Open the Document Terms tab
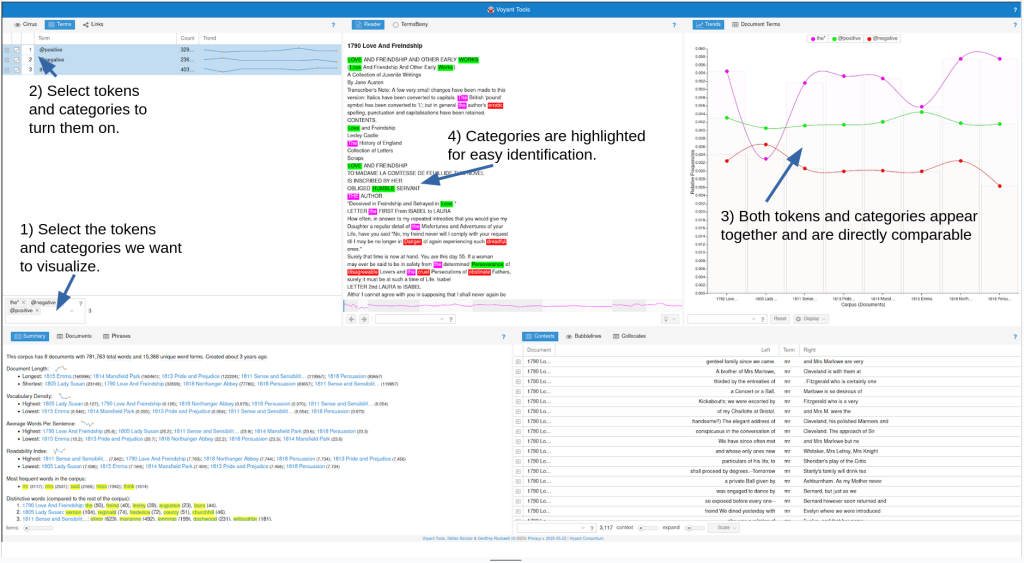Viewport: 1024px width, 563px height. (756, 24)
